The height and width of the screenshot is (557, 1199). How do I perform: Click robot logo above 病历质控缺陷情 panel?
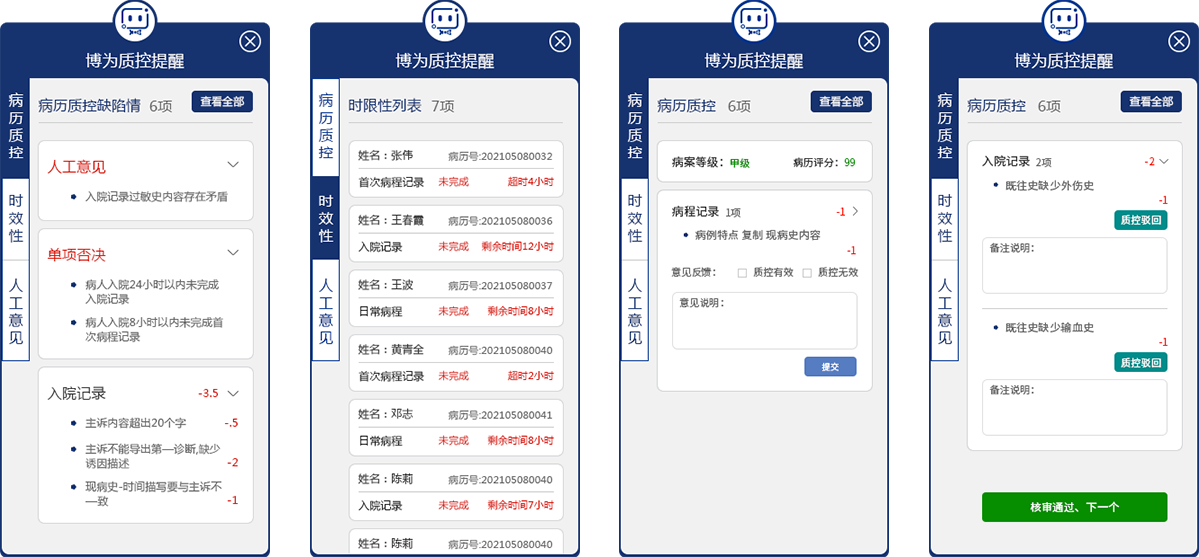pyautogui.click(x=135, y=20)
